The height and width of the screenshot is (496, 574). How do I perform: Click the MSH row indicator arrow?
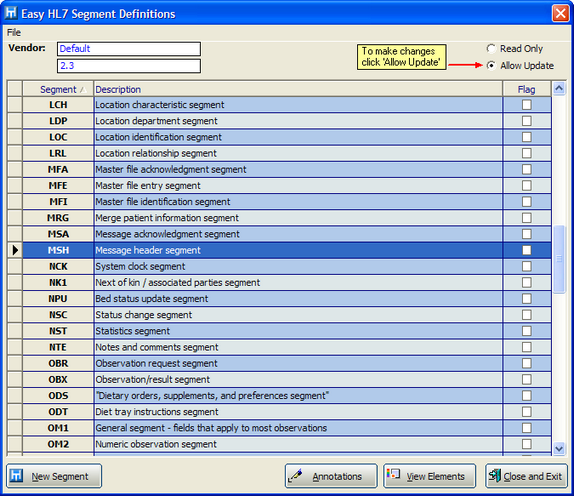[15, 250]
